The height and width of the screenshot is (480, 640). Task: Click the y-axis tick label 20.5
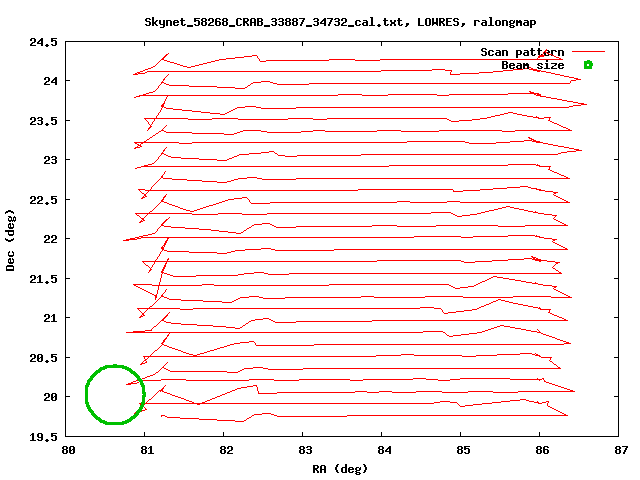pos(43,358)
